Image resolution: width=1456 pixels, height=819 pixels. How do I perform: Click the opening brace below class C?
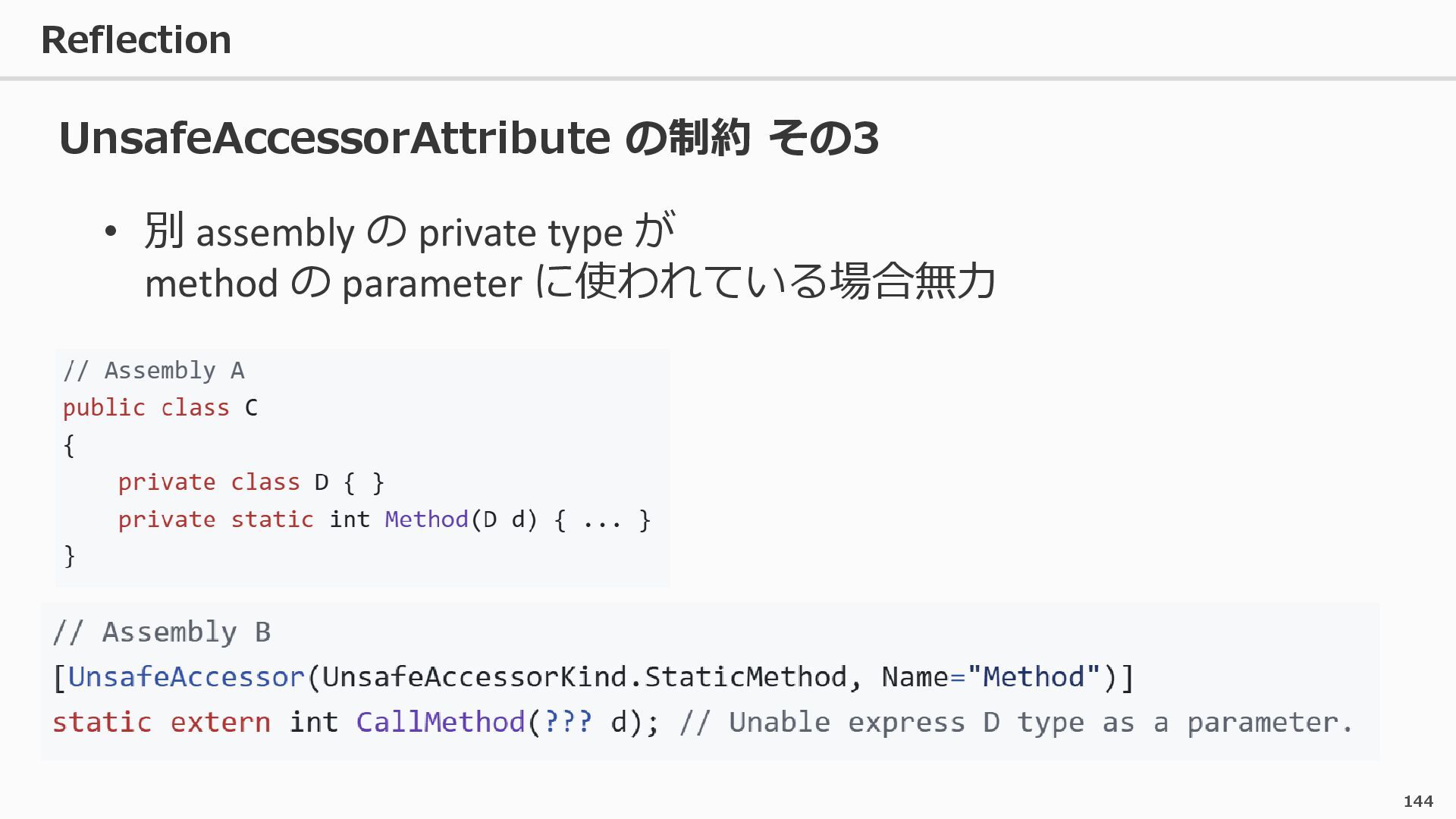69,445
